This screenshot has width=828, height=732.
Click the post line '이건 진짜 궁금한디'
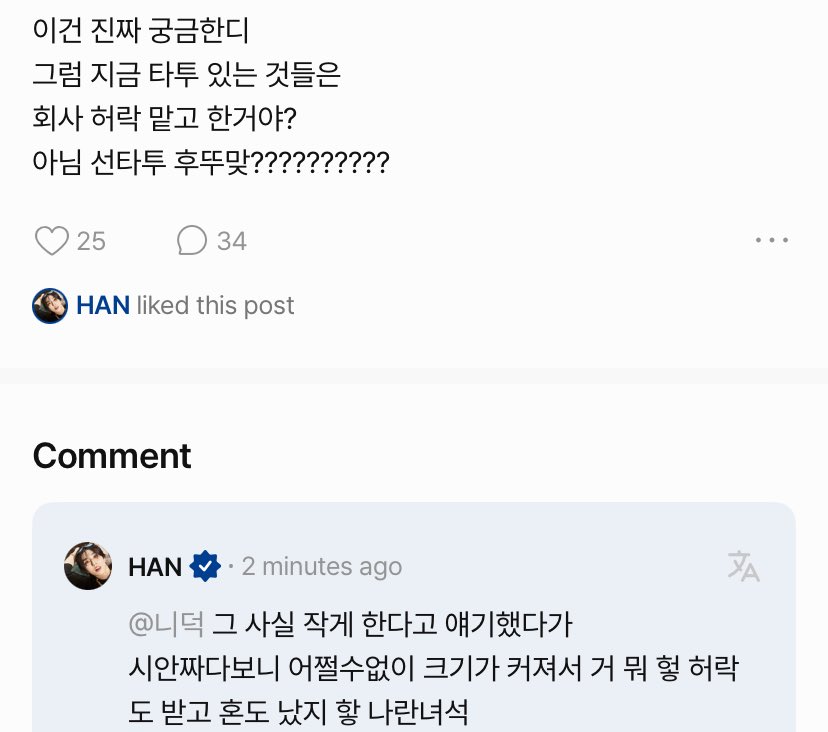coord(140,30)
